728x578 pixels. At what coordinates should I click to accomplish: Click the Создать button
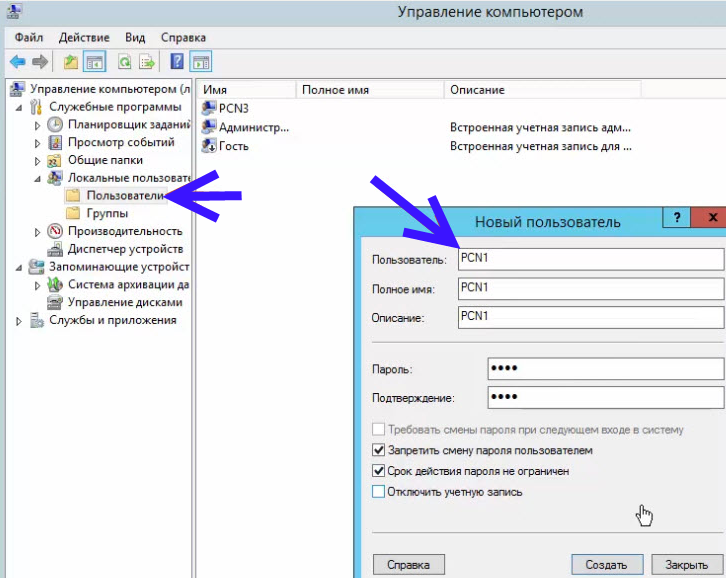(607, 565)
